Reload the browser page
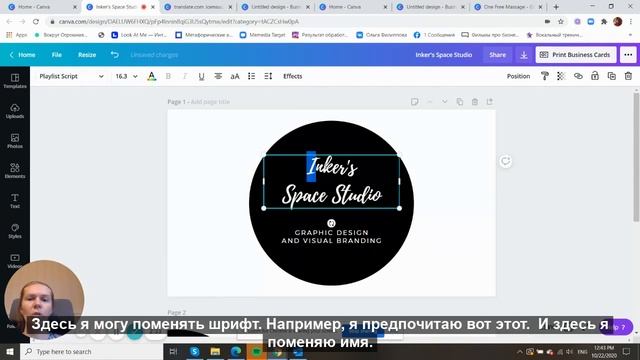The image size is (640, 360). coord(36,22)
